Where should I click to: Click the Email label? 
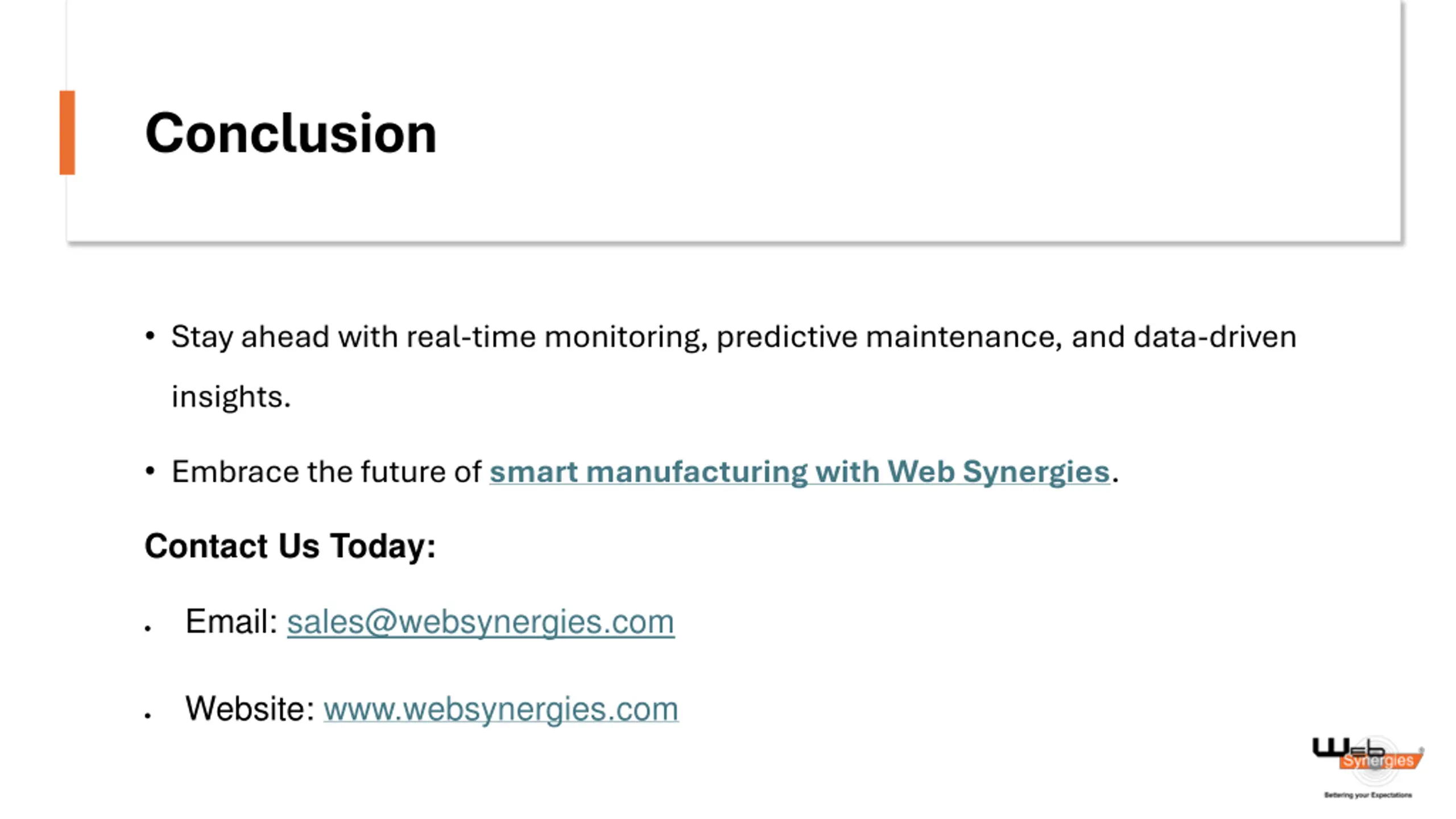231,621
